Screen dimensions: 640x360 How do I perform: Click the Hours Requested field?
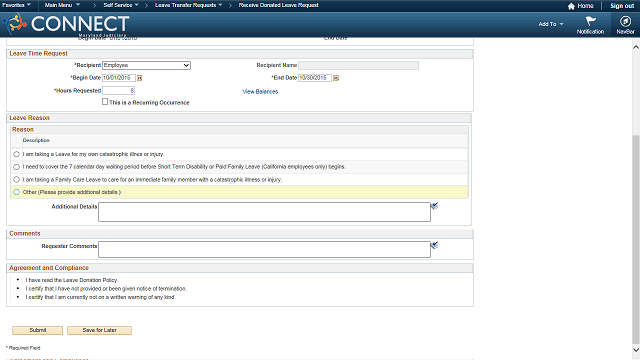[x=118, y=91]
